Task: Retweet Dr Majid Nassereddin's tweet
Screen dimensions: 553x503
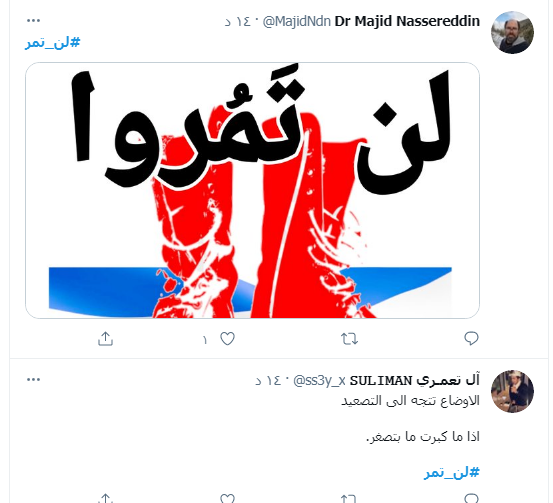Action: pyautogui.click(x=350, y=339)
